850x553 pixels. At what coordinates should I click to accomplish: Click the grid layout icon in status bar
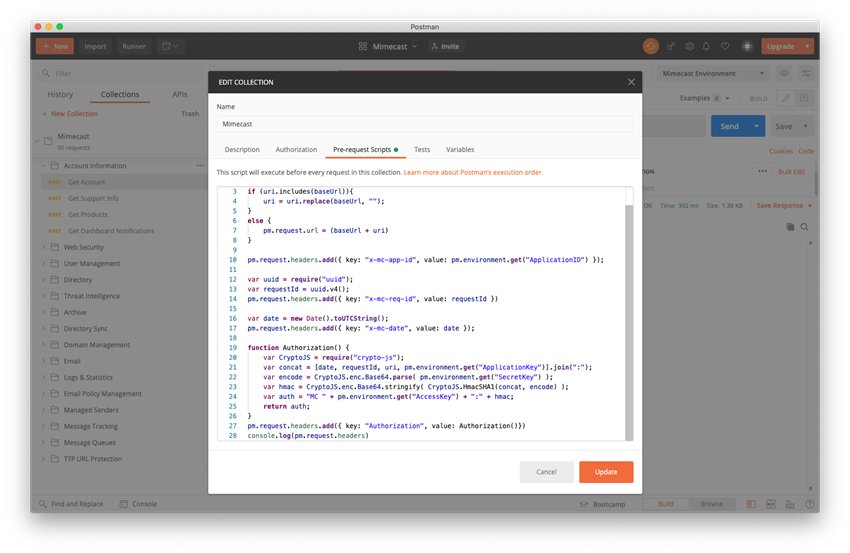pyautogui.click(x=770, y=504)
